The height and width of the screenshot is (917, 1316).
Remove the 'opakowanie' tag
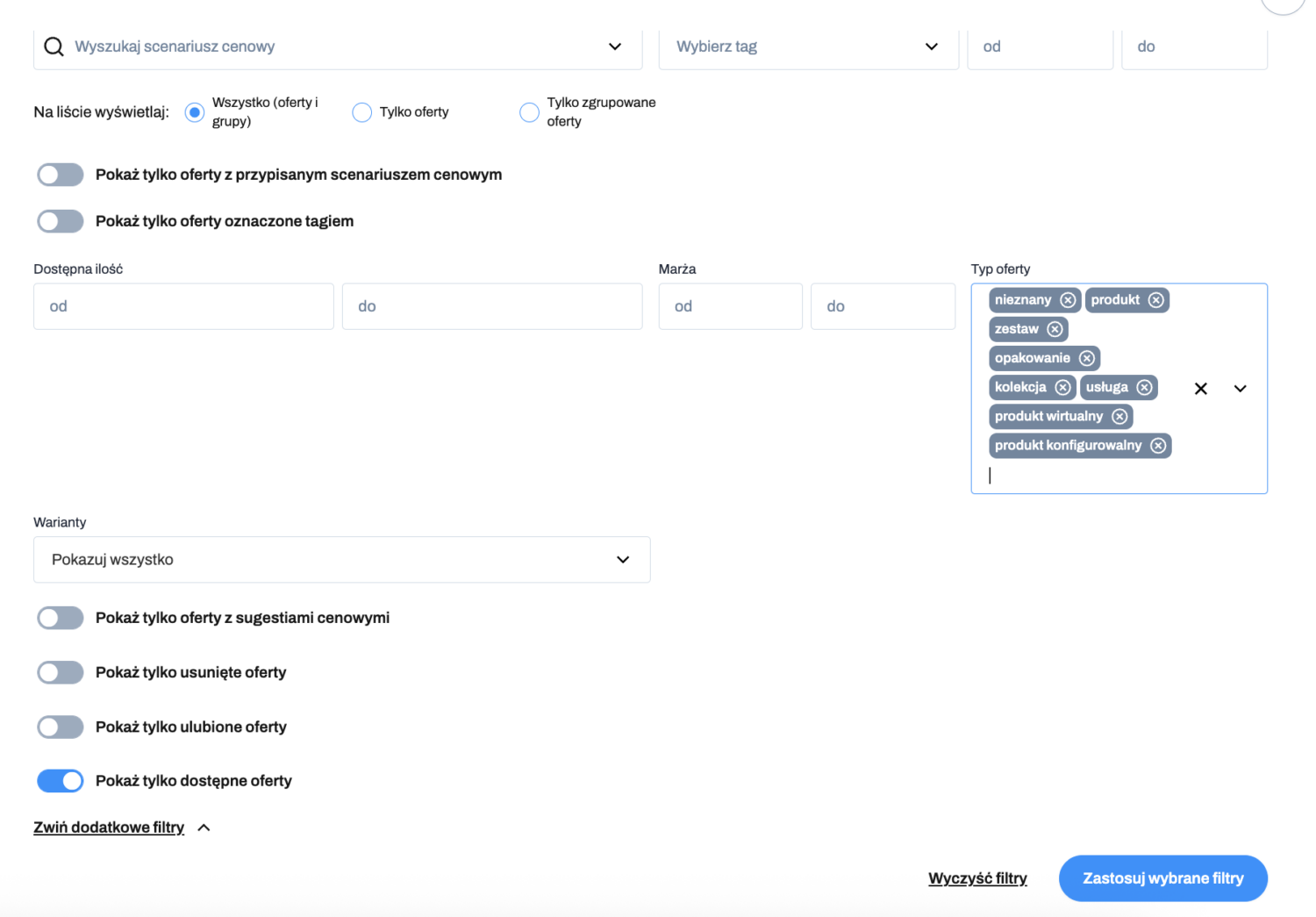[1086, 358]
